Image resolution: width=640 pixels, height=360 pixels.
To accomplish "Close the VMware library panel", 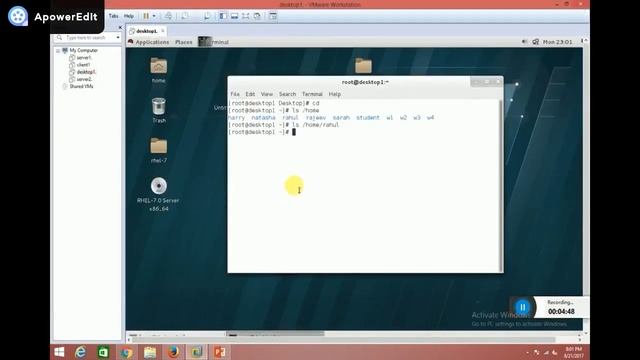I will pyautogui.click(x=120, y=27).
